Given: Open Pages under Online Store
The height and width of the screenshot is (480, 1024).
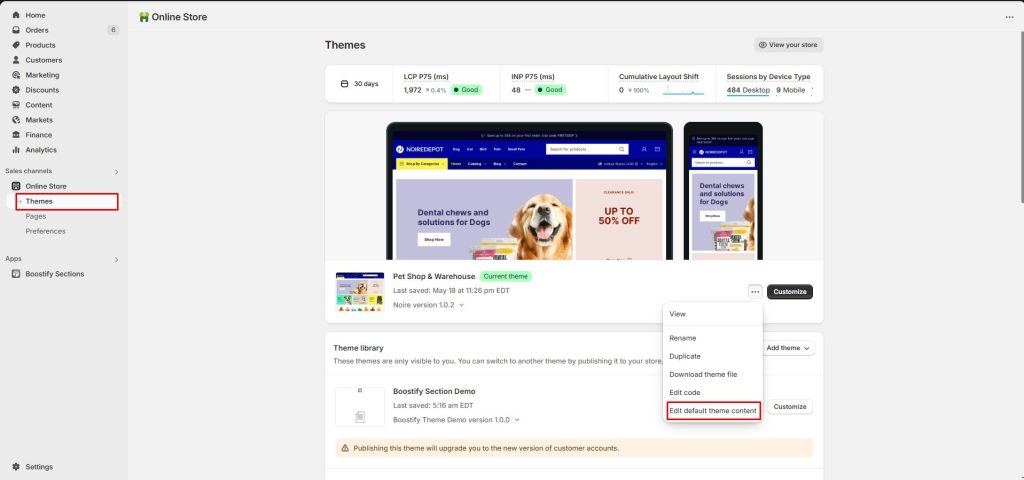Looking at the screenshot, I should (36, 216).
